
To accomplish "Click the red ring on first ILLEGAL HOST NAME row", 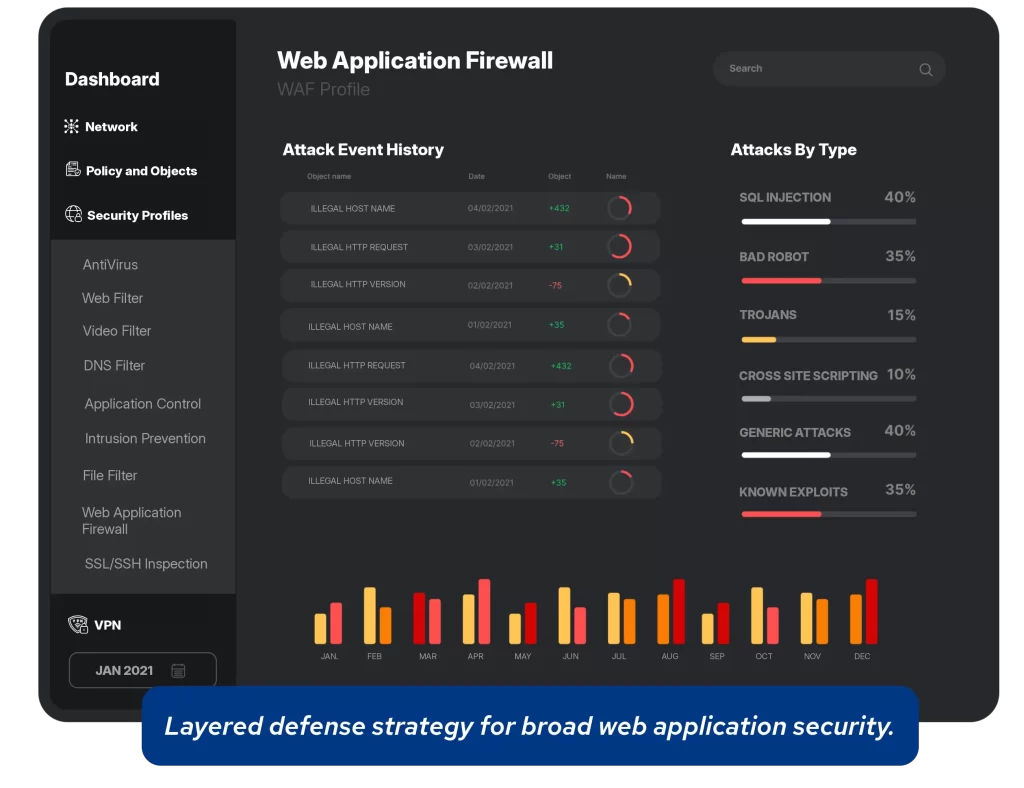I will point(619,208).
